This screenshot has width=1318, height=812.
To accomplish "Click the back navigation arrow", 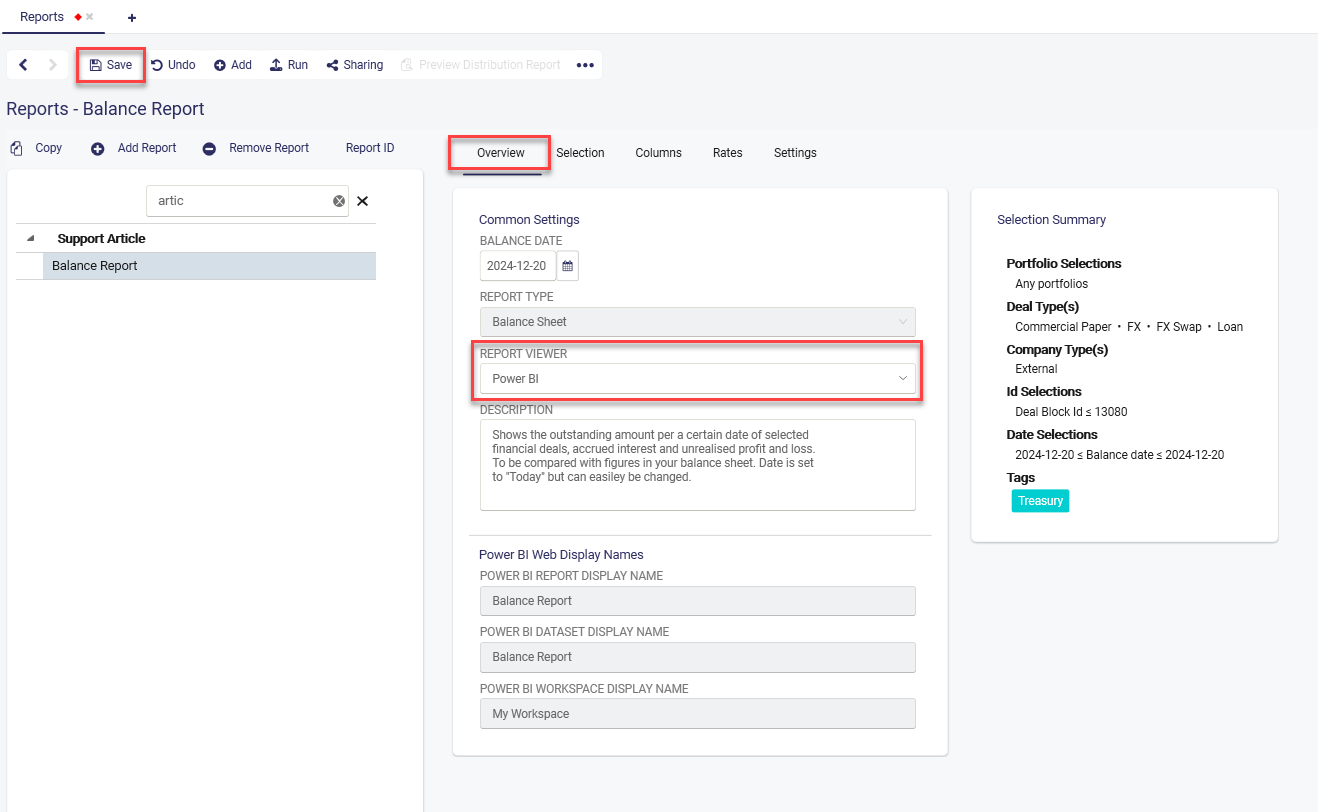I will (x=23, y=65).
